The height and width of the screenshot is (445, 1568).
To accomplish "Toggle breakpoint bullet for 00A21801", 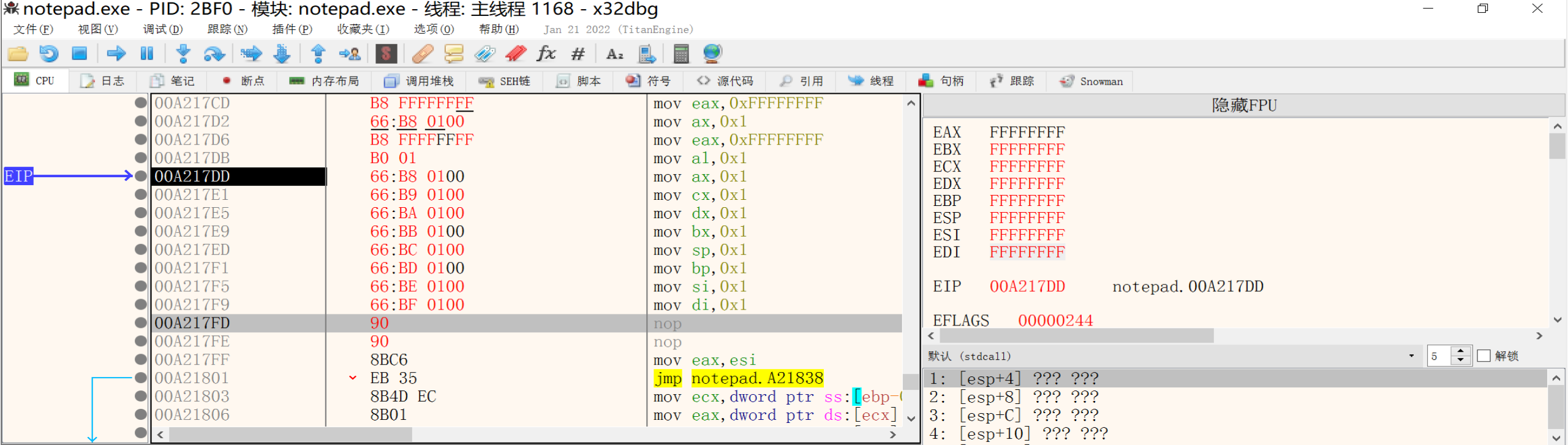I will 141,378.
